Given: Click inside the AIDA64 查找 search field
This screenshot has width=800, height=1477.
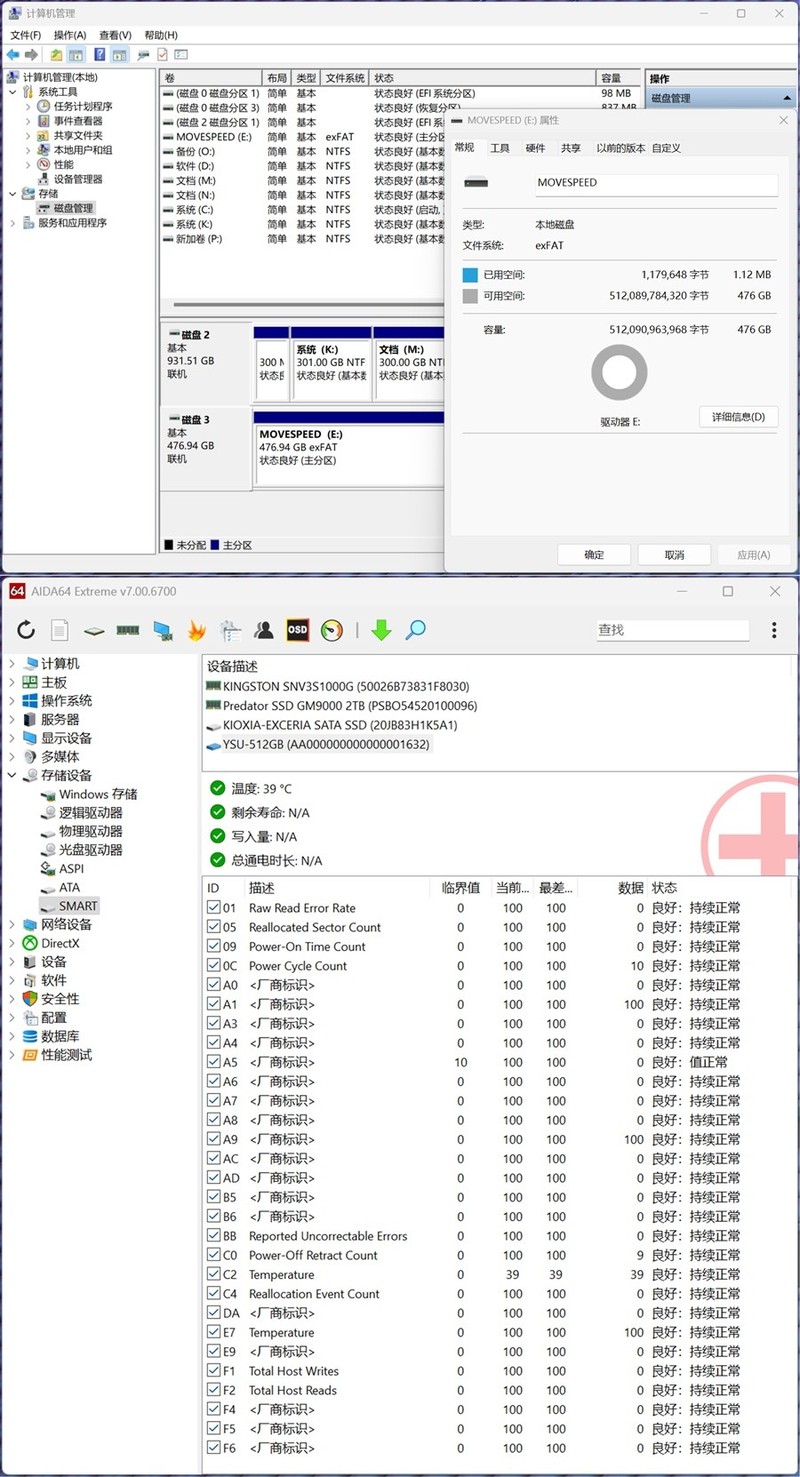Looking at the screenshot, I should [671, 630].
